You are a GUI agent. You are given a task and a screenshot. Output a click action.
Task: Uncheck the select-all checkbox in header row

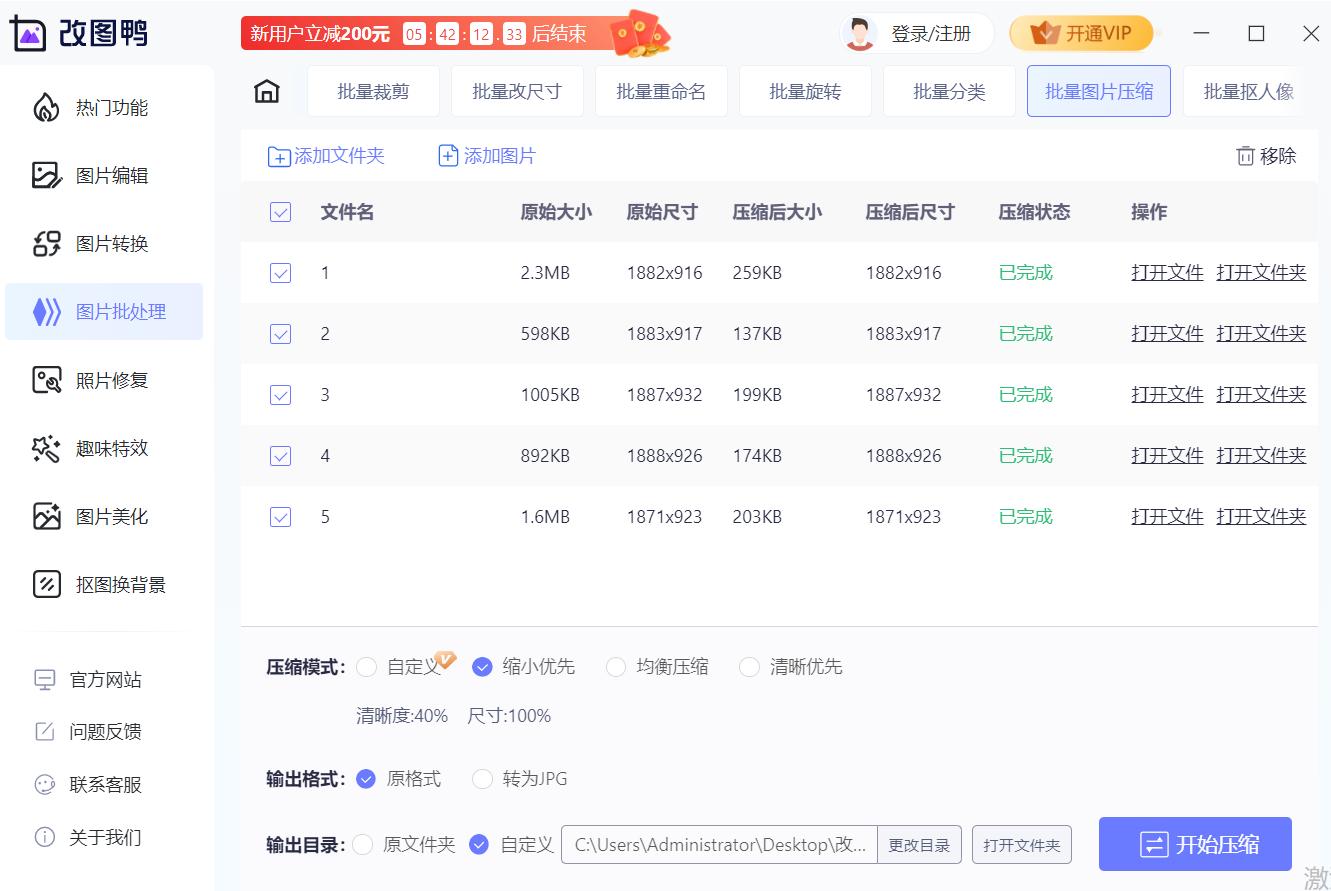280,211
